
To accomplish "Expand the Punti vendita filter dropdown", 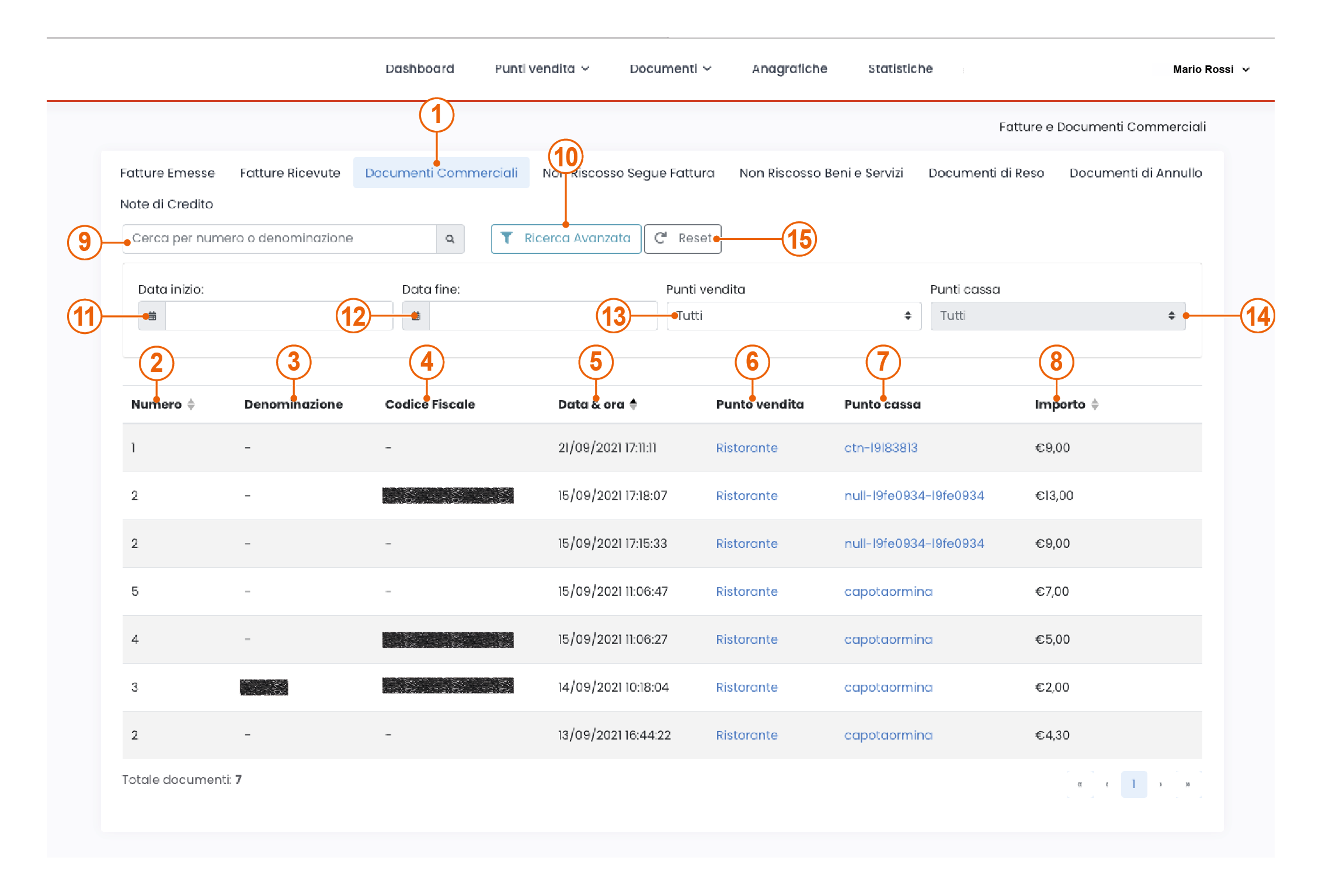I will (794, 316).
